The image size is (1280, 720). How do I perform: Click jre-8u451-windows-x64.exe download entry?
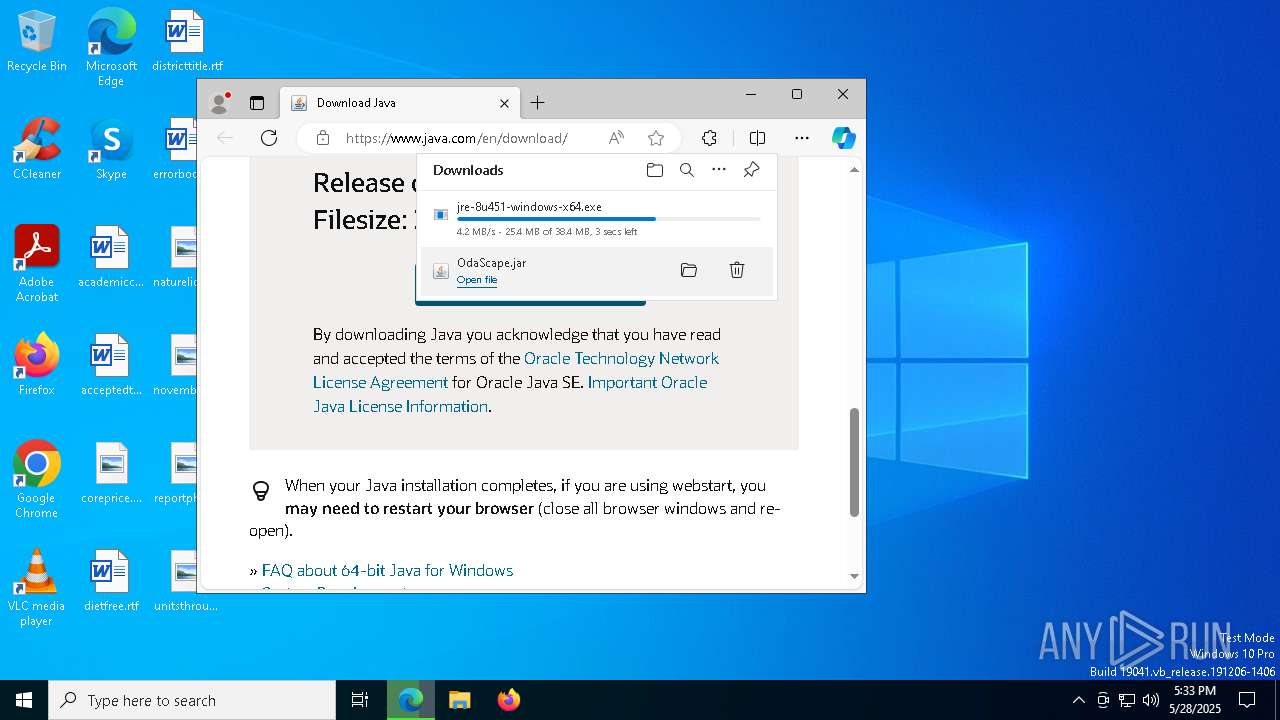click(596, 218)
